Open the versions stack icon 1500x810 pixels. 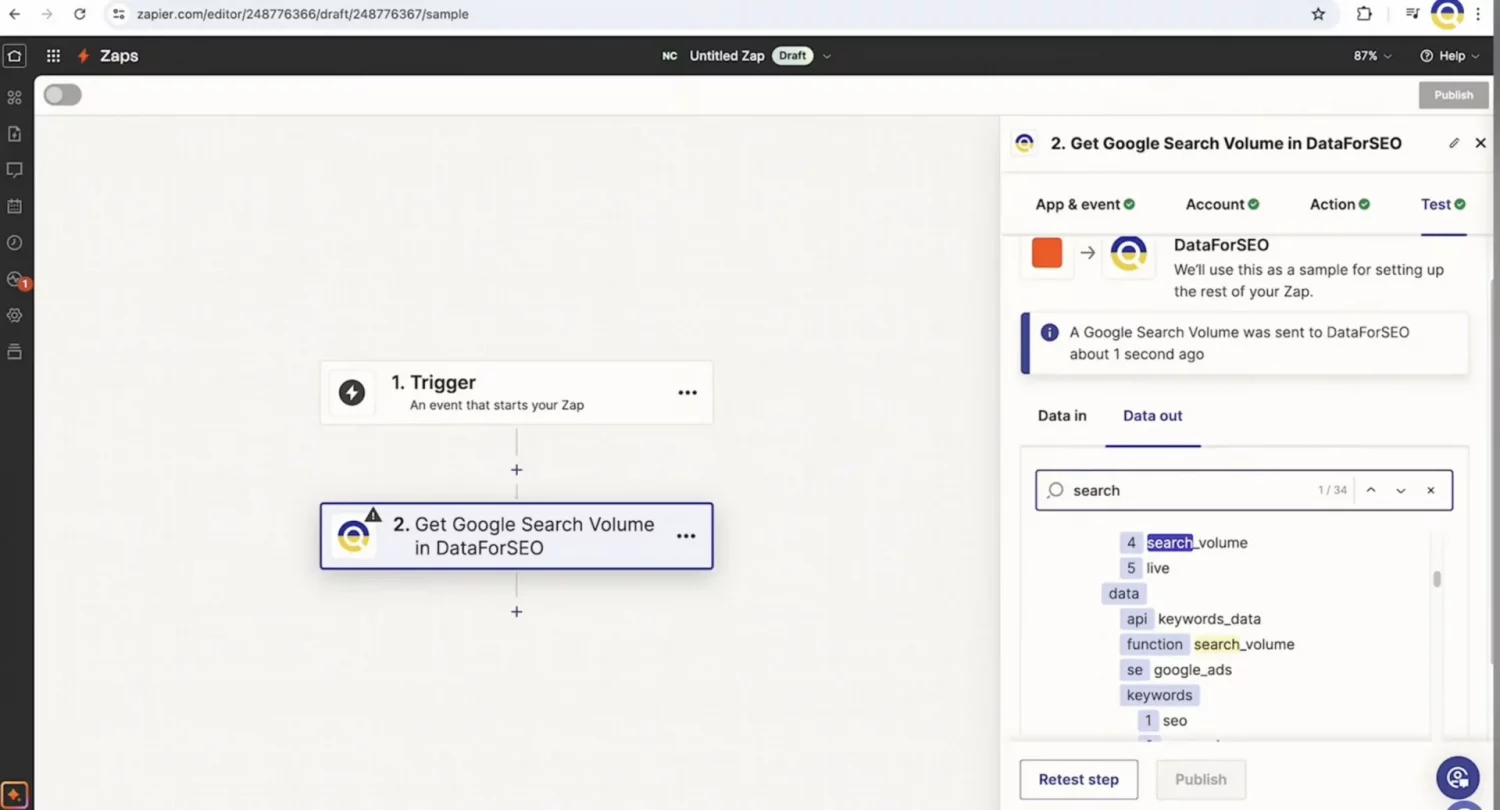click(14, 351)
